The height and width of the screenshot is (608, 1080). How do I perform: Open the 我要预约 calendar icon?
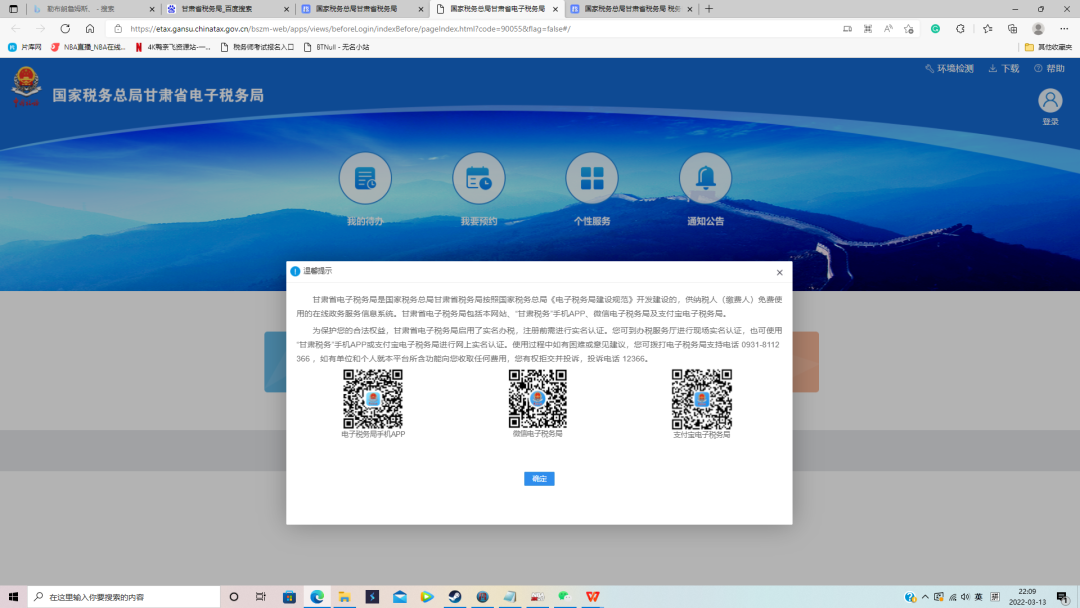click(x=478, y=179)
